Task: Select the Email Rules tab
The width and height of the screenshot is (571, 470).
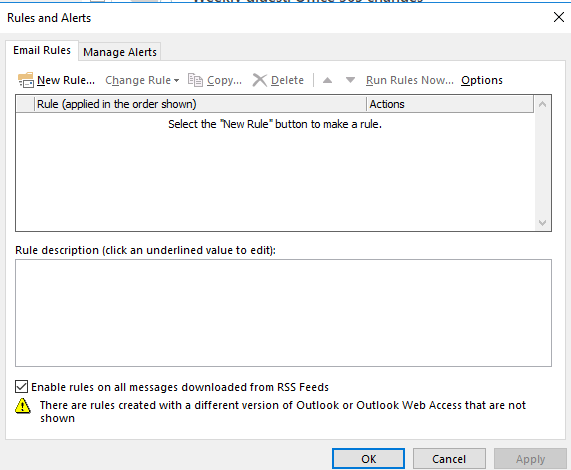Action: 42,50
